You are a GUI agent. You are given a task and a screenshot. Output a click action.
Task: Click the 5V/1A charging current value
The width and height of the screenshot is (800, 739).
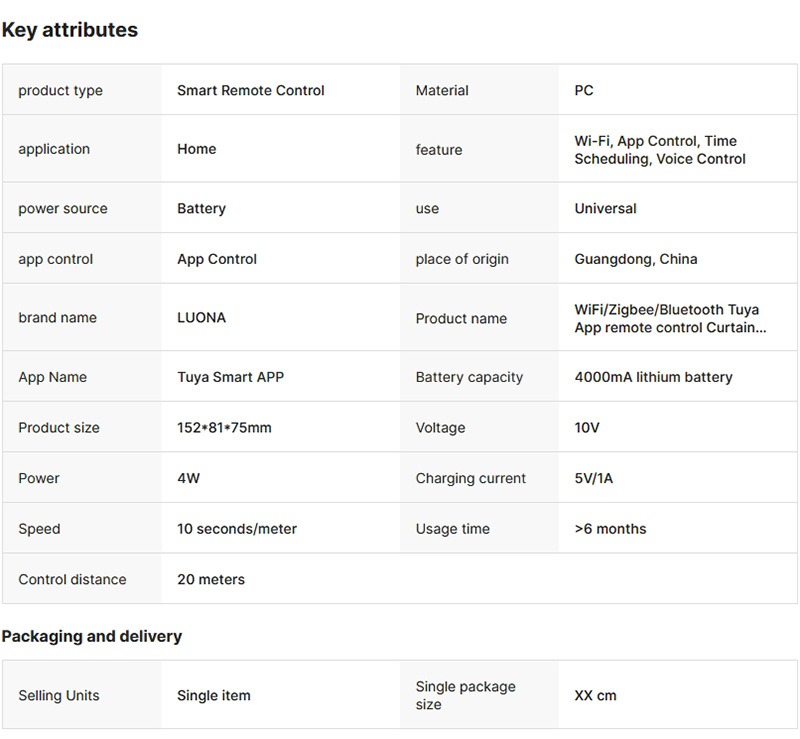(x=594, y=478)
